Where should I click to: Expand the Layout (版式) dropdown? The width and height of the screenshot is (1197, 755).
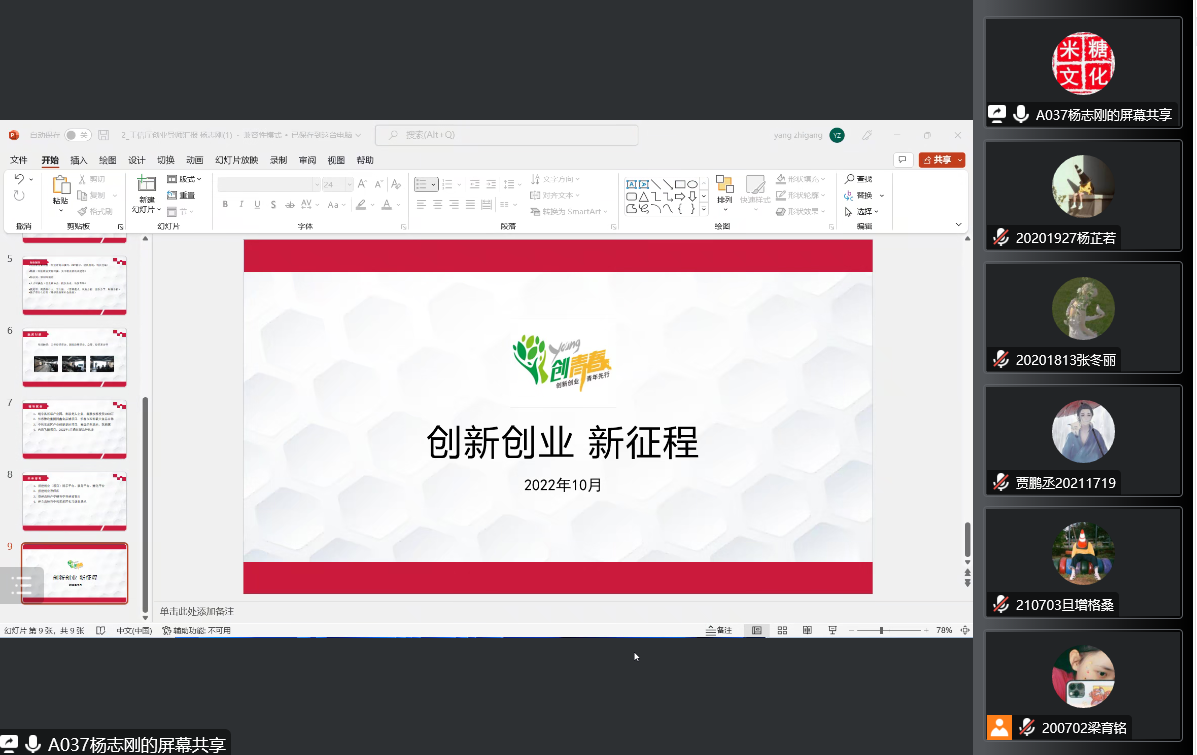(x=185, y=179)
